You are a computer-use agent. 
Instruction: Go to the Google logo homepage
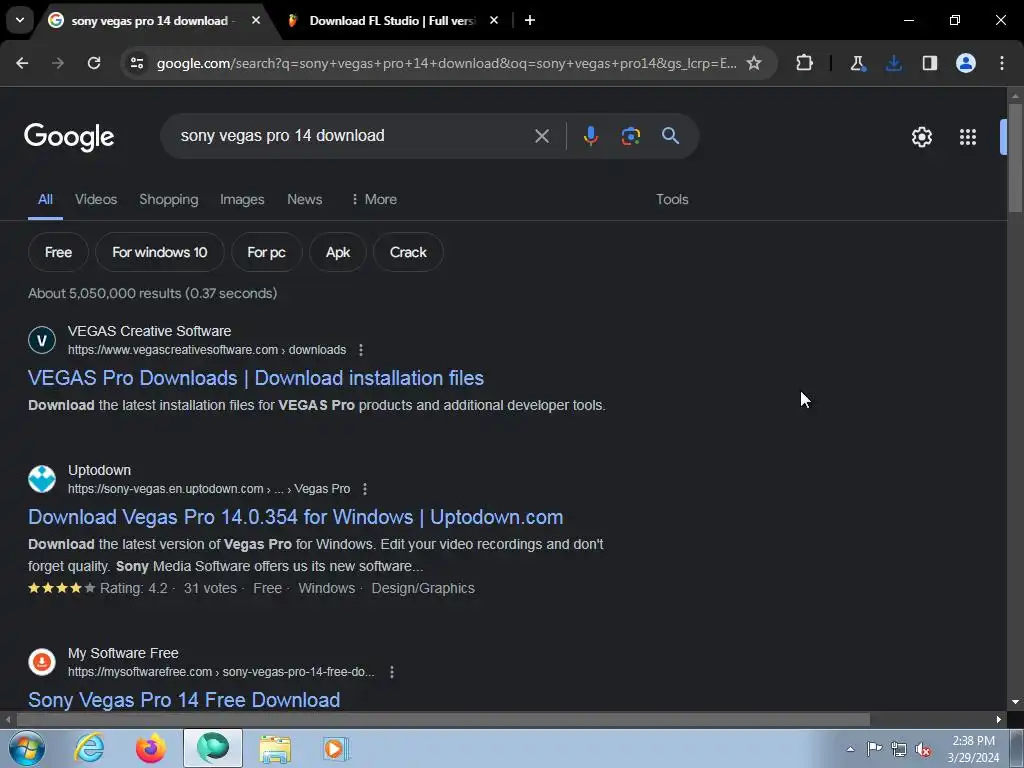coord(69,137)
